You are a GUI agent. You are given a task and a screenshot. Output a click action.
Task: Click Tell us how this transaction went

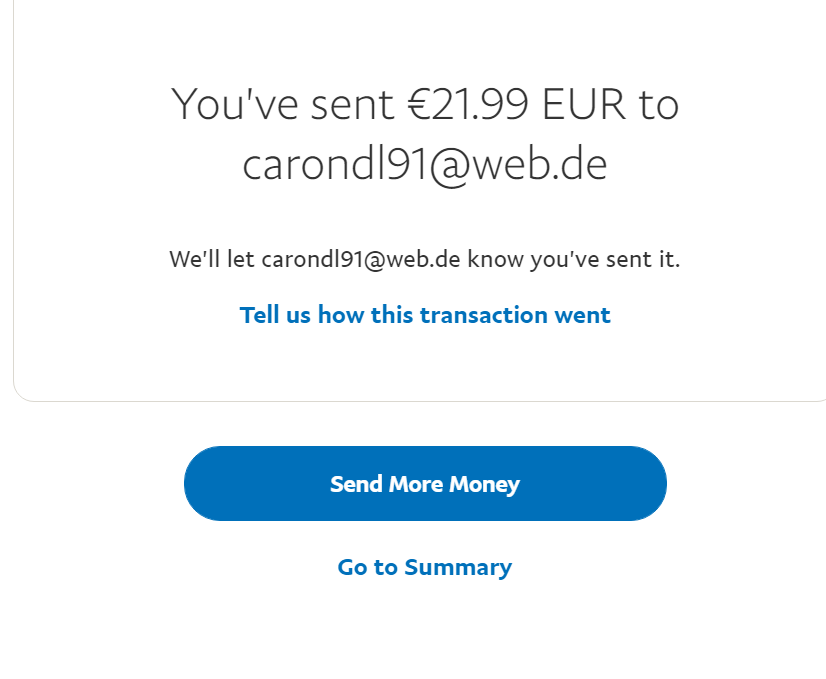point(424,315)
